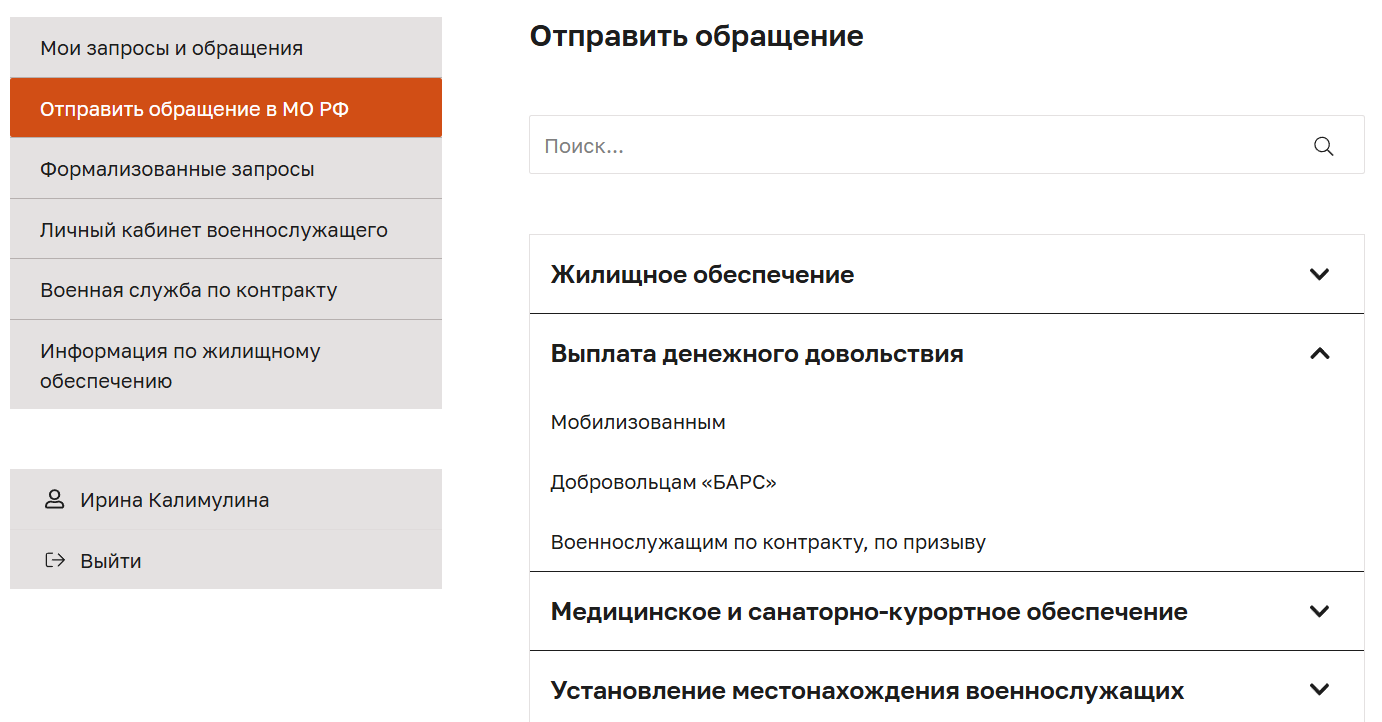Expand the Жилищное обеспечение chevron
The image size is (1382, 722).
point(1319,274)
